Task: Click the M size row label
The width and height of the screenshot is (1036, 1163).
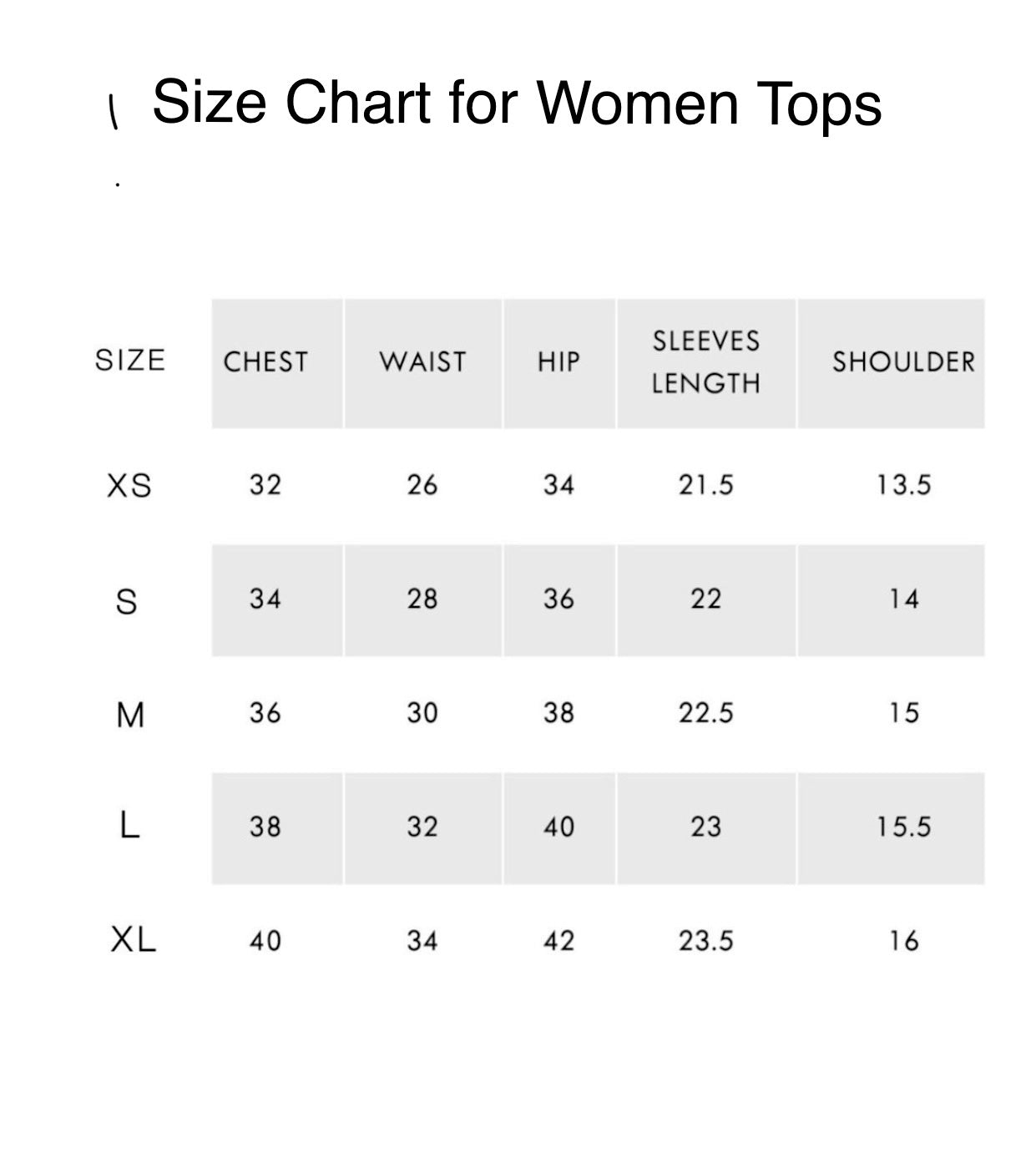Action: pyautogui.click(x=130, y=715)
